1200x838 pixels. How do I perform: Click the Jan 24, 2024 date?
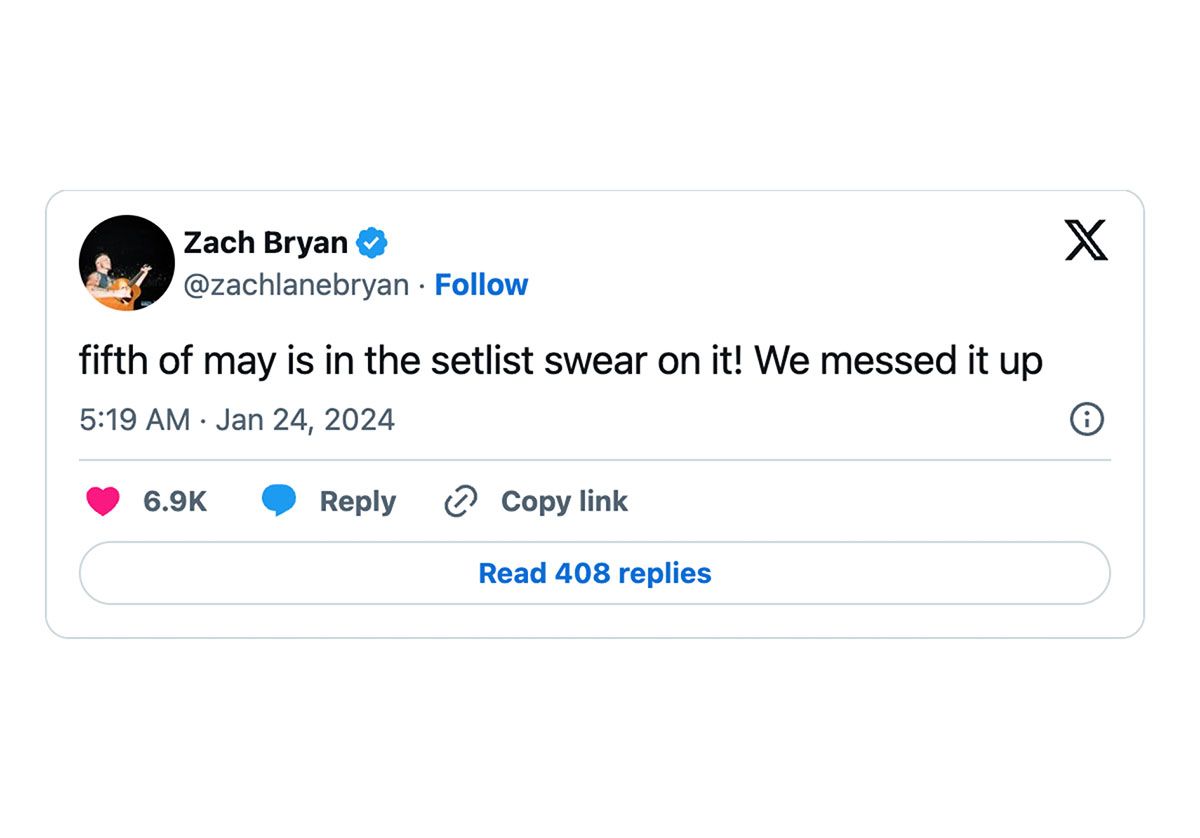click(305, 420)
